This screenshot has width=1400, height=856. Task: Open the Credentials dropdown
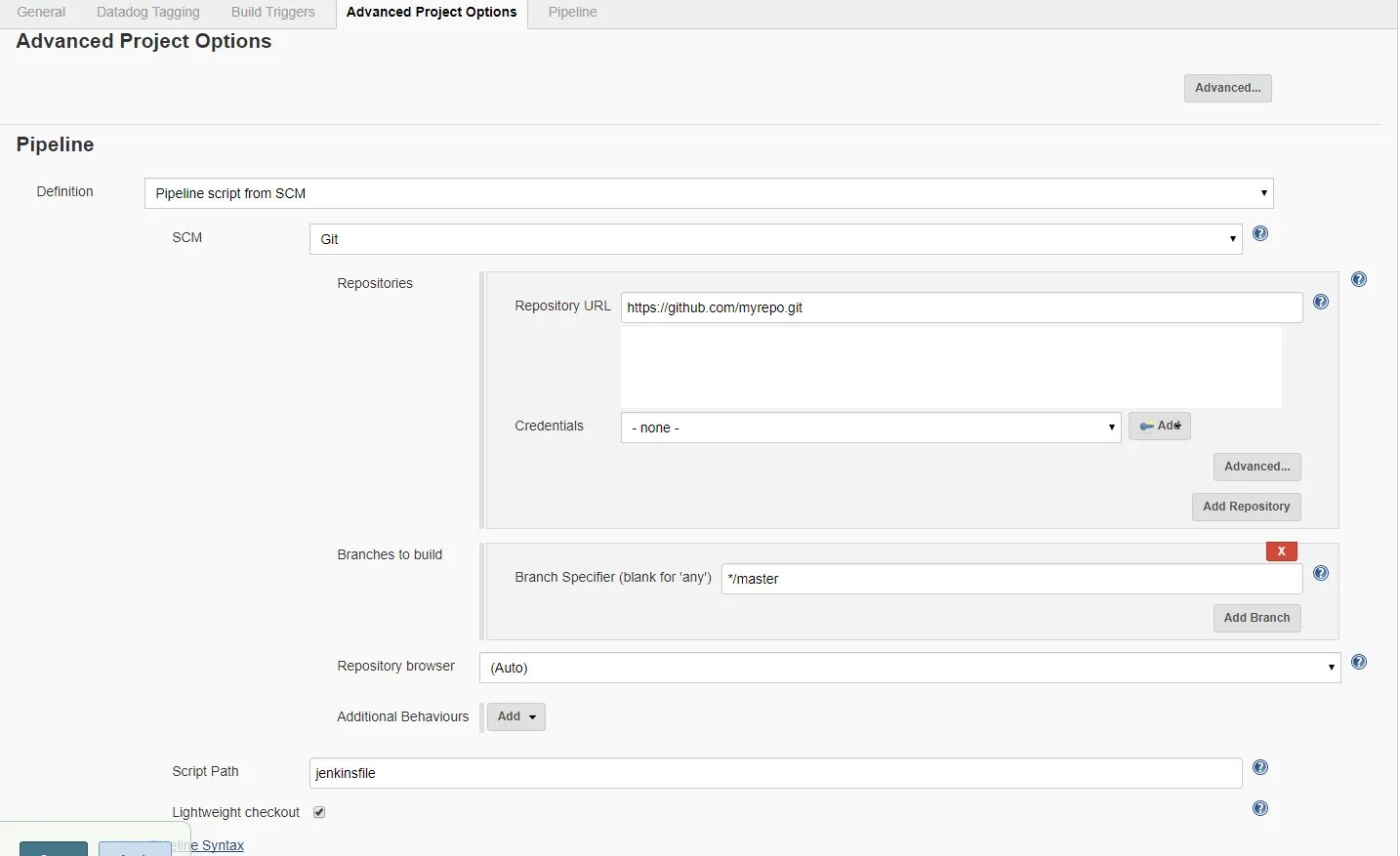(x=871, y=428)
